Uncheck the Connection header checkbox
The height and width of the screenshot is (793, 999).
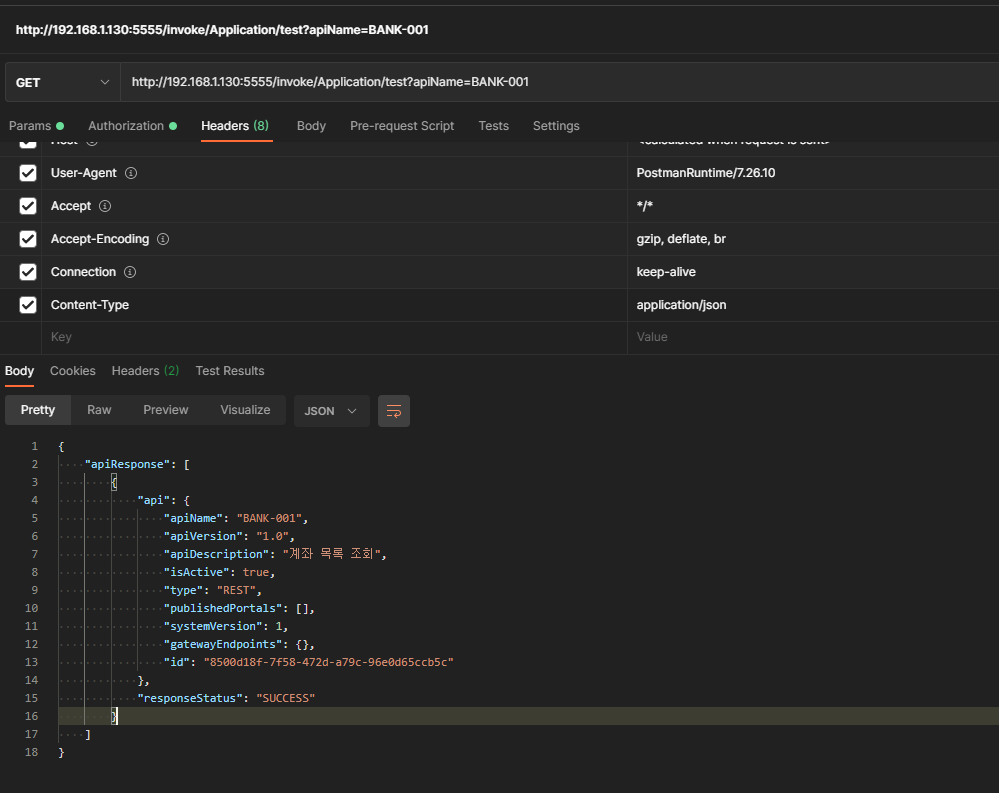[x=28, y=272]
